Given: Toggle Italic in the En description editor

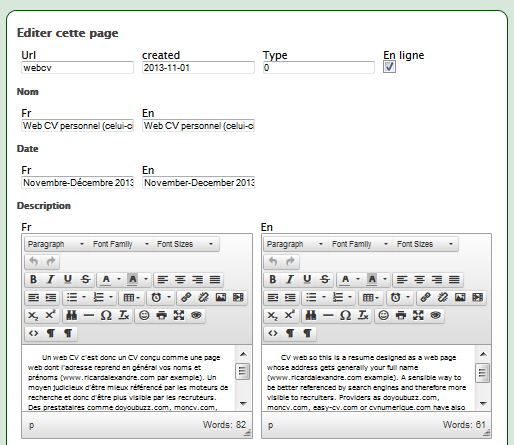Looking at the screenshot, I should (290, 279).
